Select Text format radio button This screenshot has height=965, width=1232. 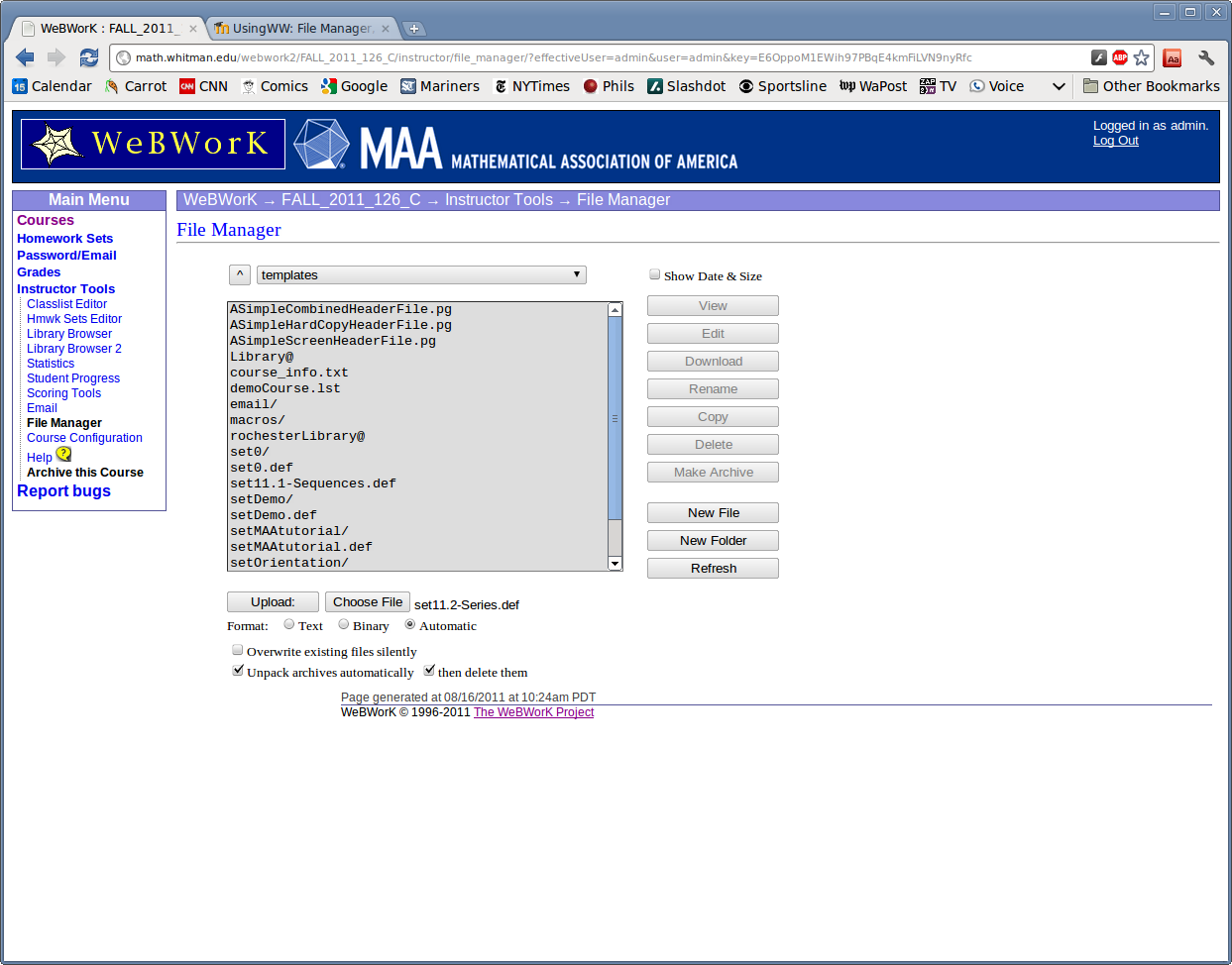pos(289,624)
